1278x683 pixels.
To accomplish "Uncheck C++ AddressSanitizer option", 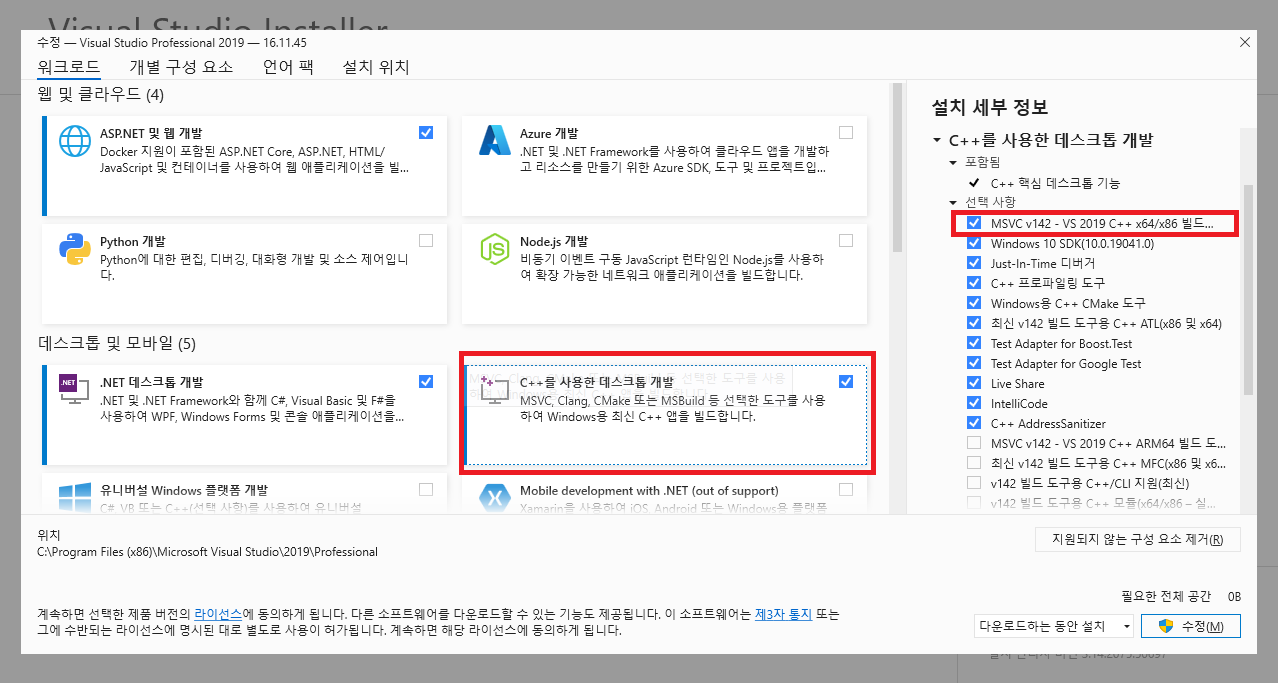I will coord(974,423).
